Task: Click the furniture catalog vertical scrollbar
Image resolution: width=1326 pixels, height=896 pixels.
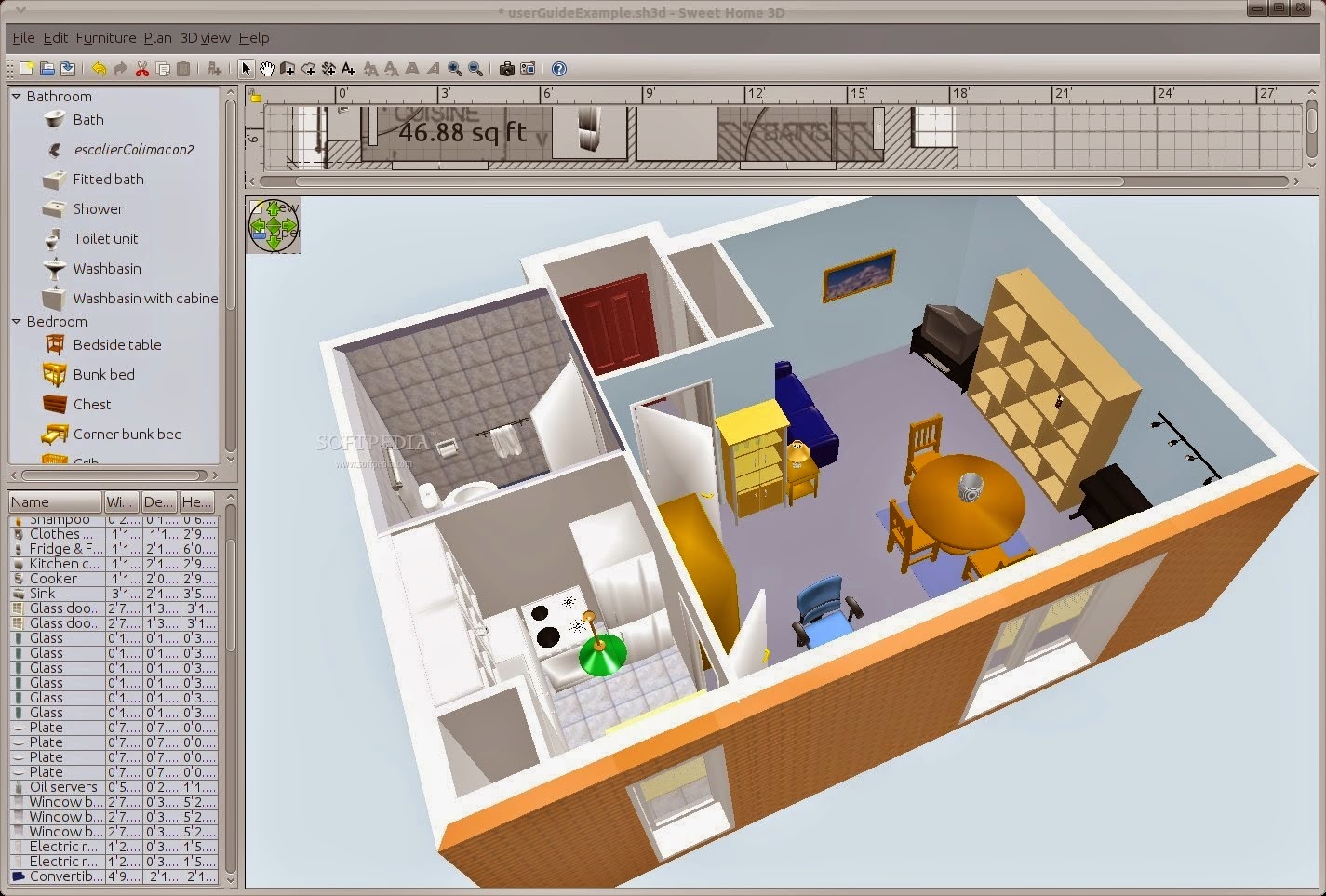Action: coord(231,205)
